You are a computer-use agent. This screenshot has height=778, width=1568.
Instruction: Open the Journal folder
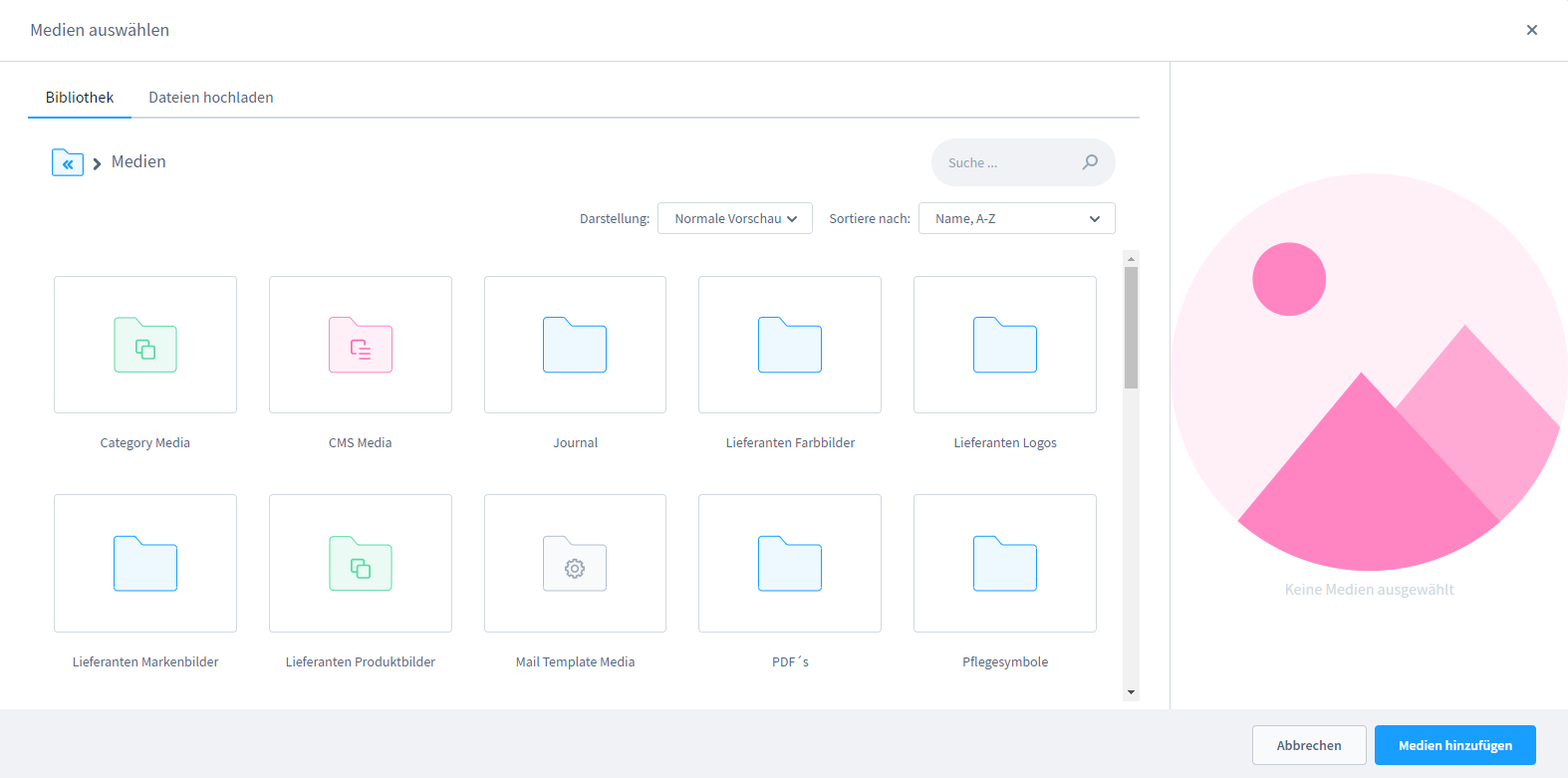click(x=575, y=345)
